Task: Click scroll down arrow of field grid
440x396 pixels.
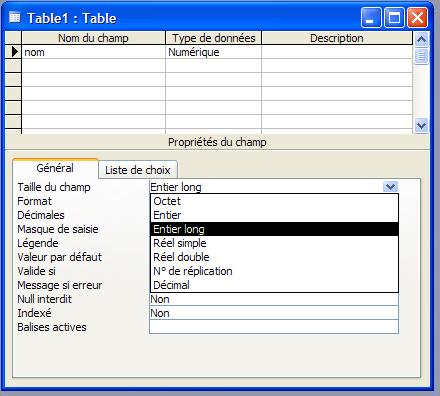Action: [x=421, y=126]
